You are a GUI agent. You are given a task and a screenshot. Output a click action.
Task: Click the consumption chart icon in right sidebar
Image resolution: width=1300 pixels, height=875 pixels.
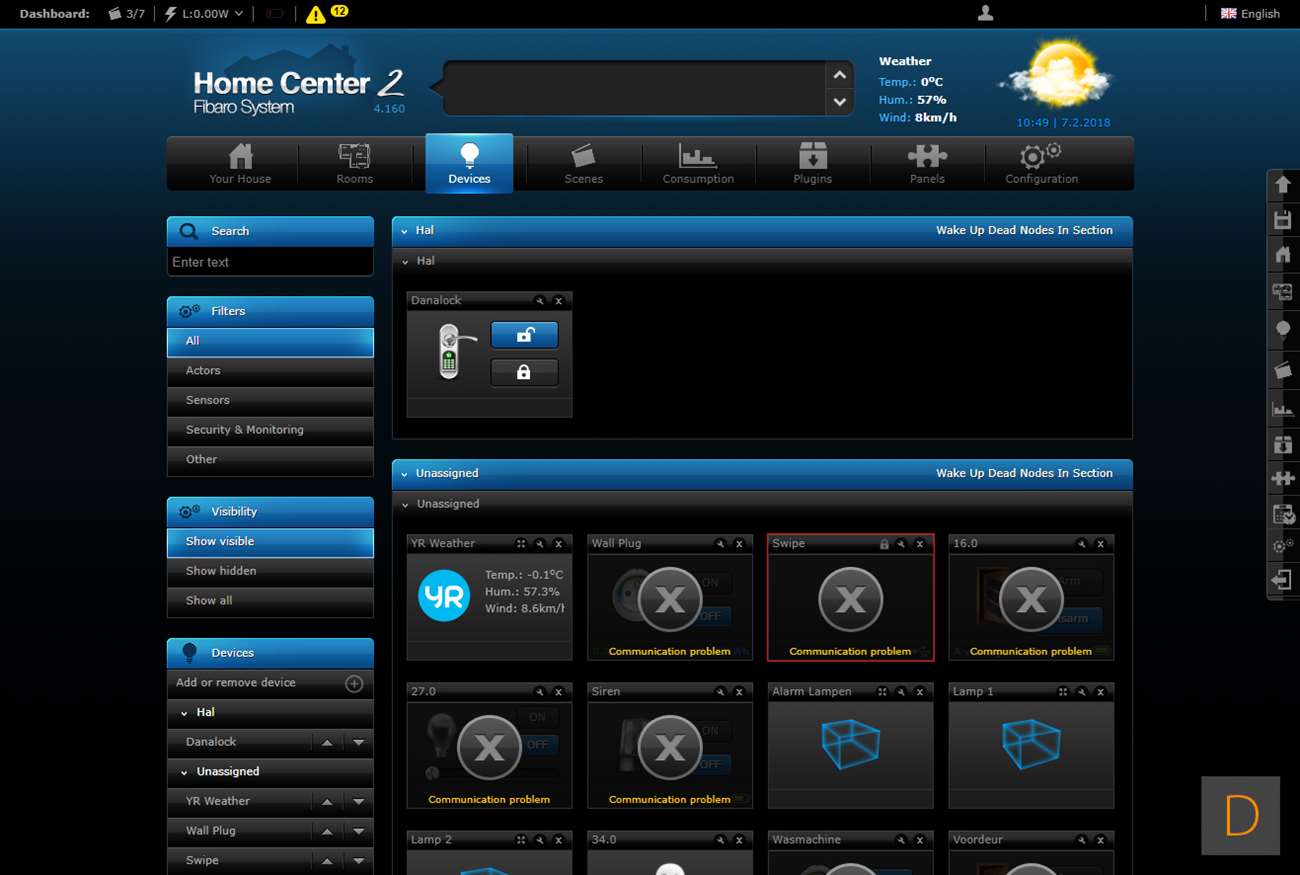pyautogui.click(x=1283, y=408)
